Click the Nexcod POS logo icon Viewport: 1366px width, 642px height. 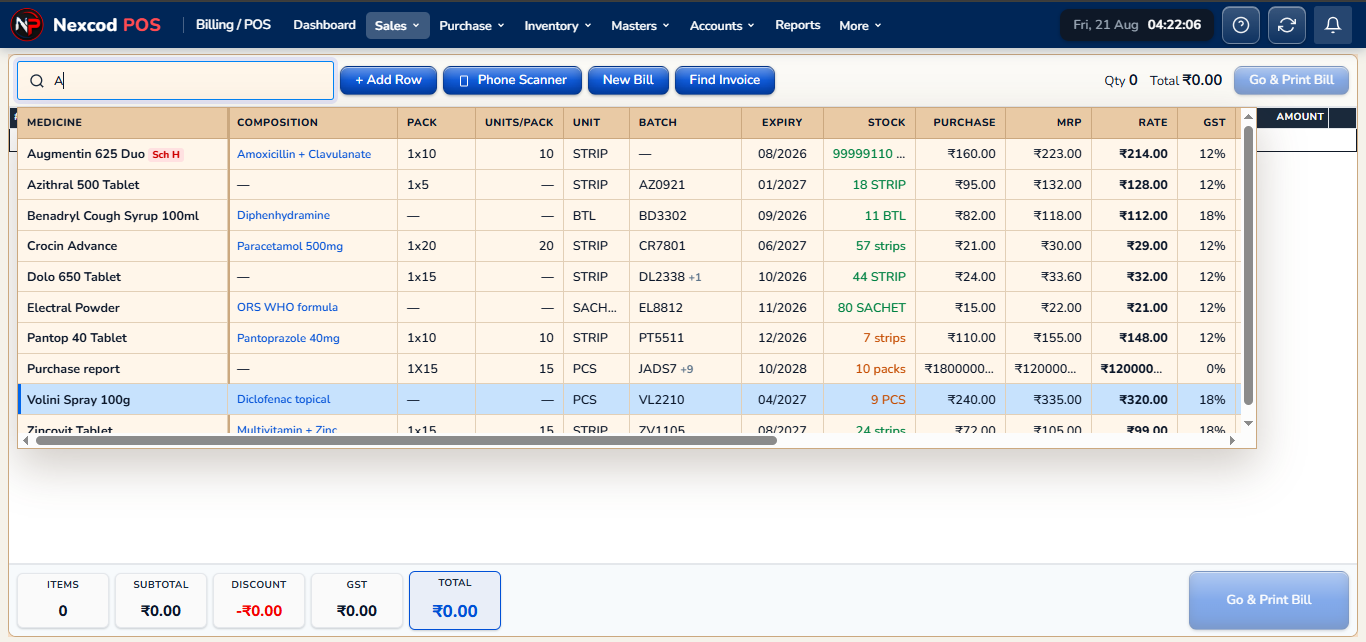coord(27,25)
